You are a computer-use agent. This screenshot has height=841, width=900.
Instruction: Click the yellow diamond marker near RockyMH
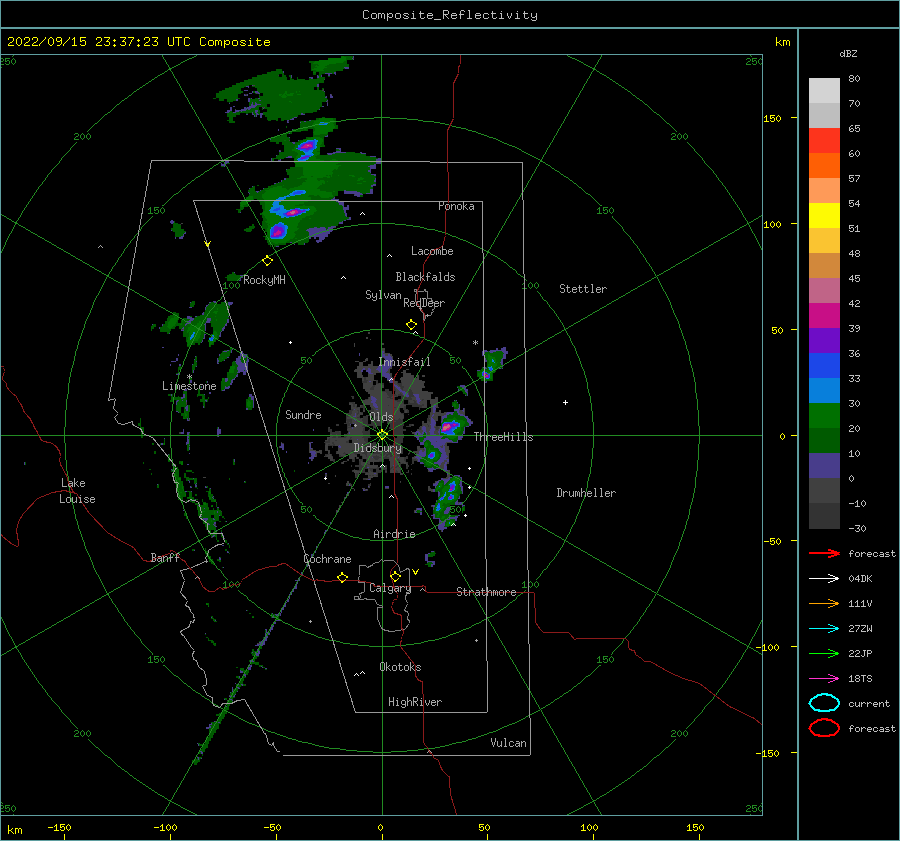(267, 261)
